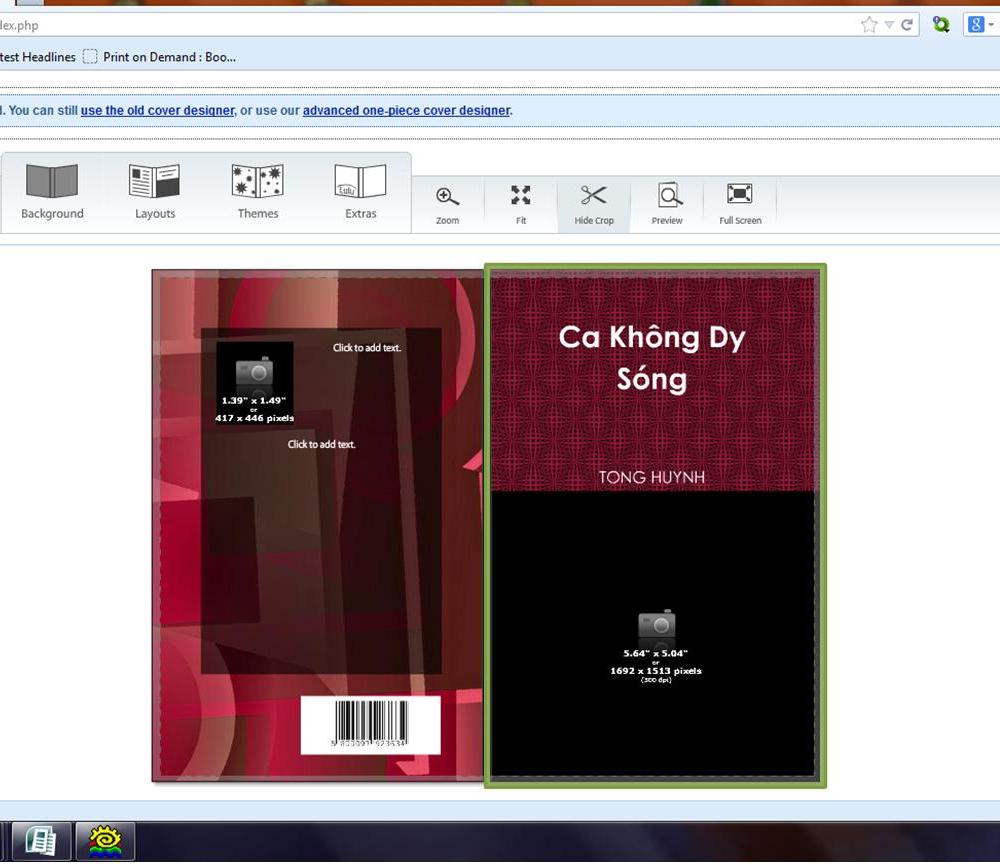Expand the address bar history dropdown arrow
1000x864 pixels.
889,25
